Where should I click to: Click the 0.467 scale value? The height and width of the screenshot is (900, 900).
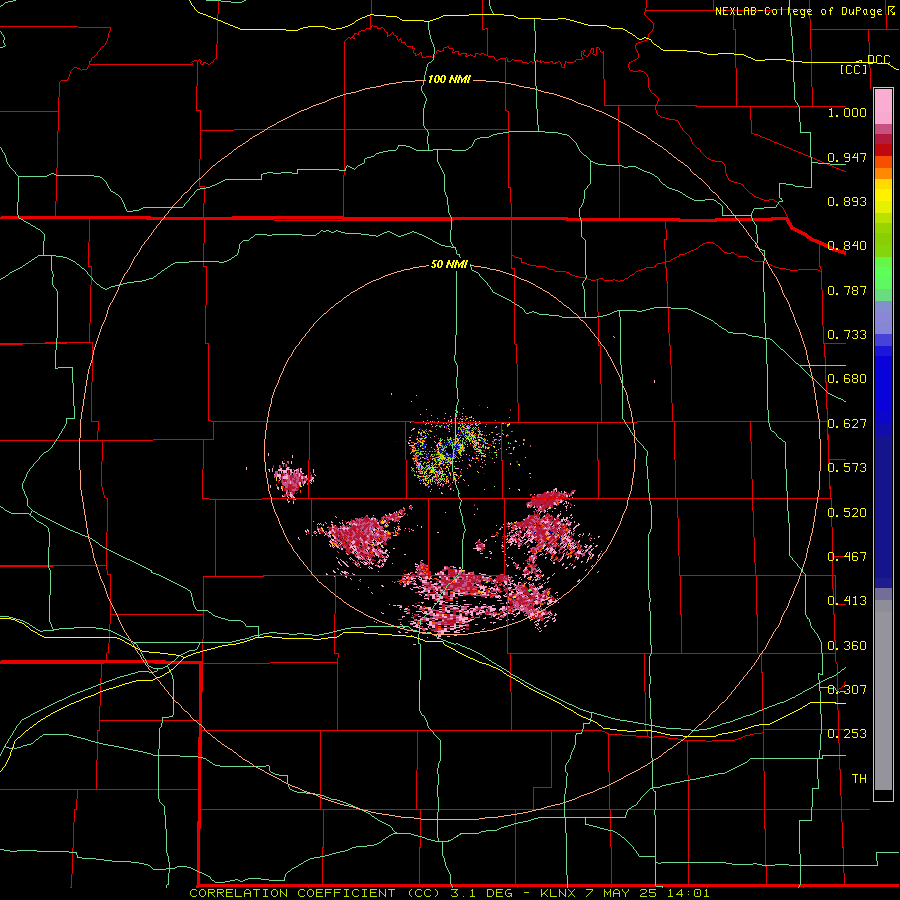tap(847, 557)
